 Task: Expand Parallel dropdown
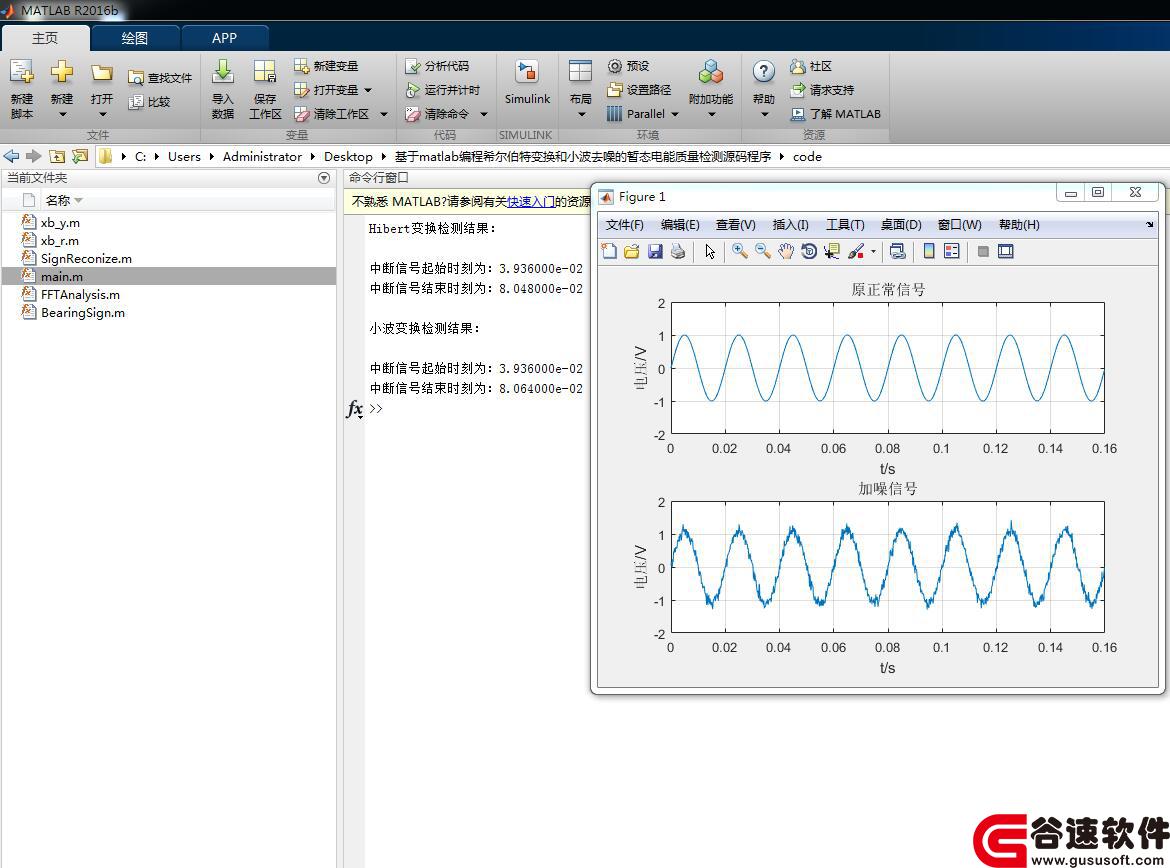pyautogui.click(x=675, y=114)
